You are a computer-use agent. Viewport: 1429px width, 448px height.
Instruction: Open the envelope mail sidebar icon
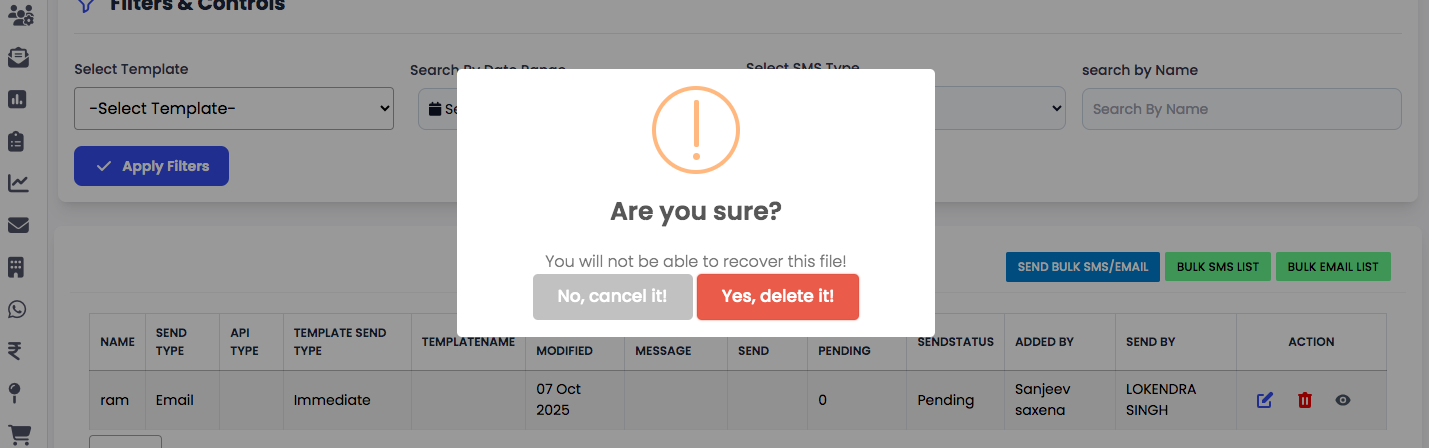point(18,225)
